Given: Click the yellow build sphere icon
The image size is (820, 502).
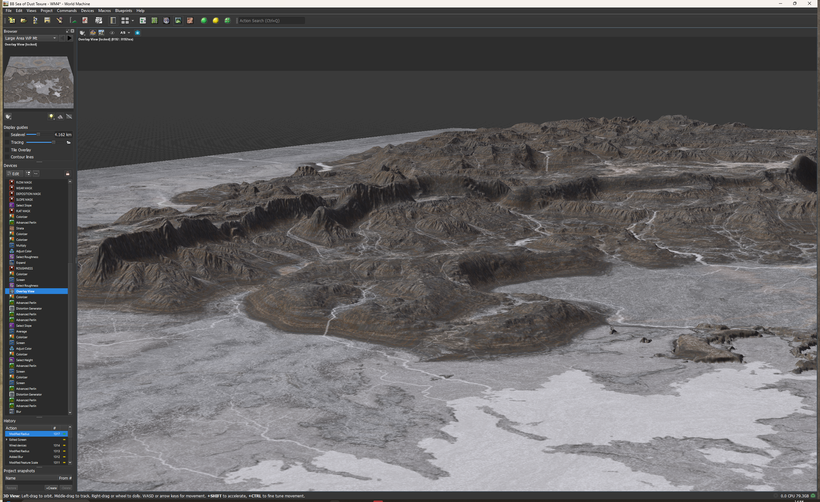Looking at the screenshot, I should coord(215,20).
